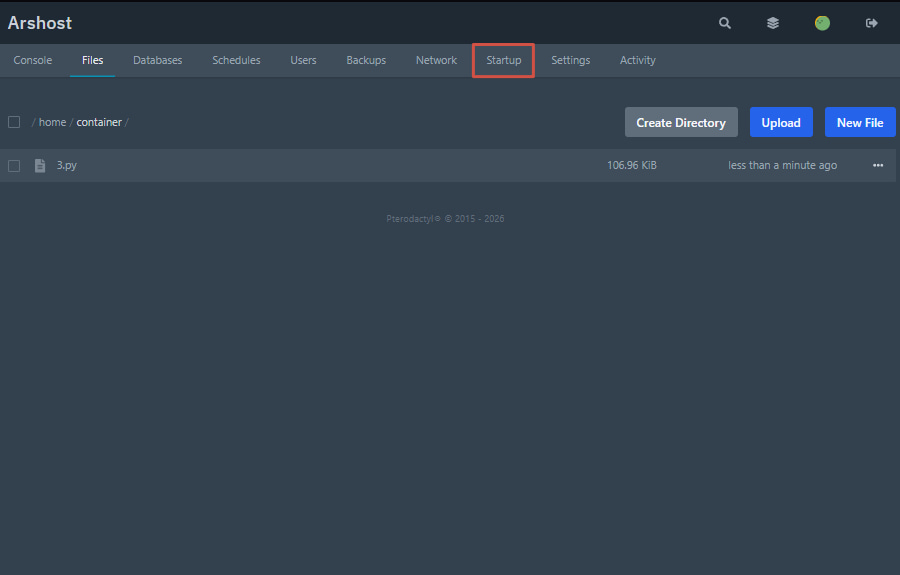Open the search magnifier icon
Viewport: 900px width, 575px height.
pos(724,23)
